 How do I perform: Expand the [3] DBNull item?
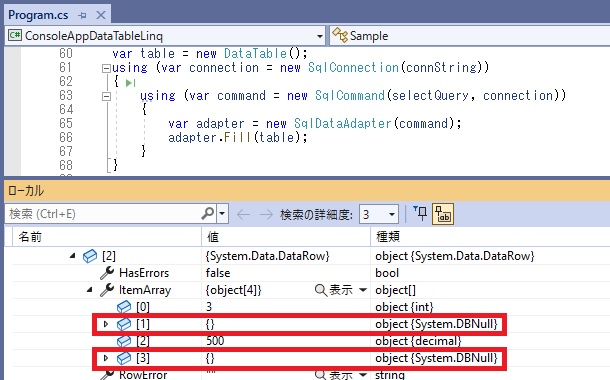pos(105,358)
